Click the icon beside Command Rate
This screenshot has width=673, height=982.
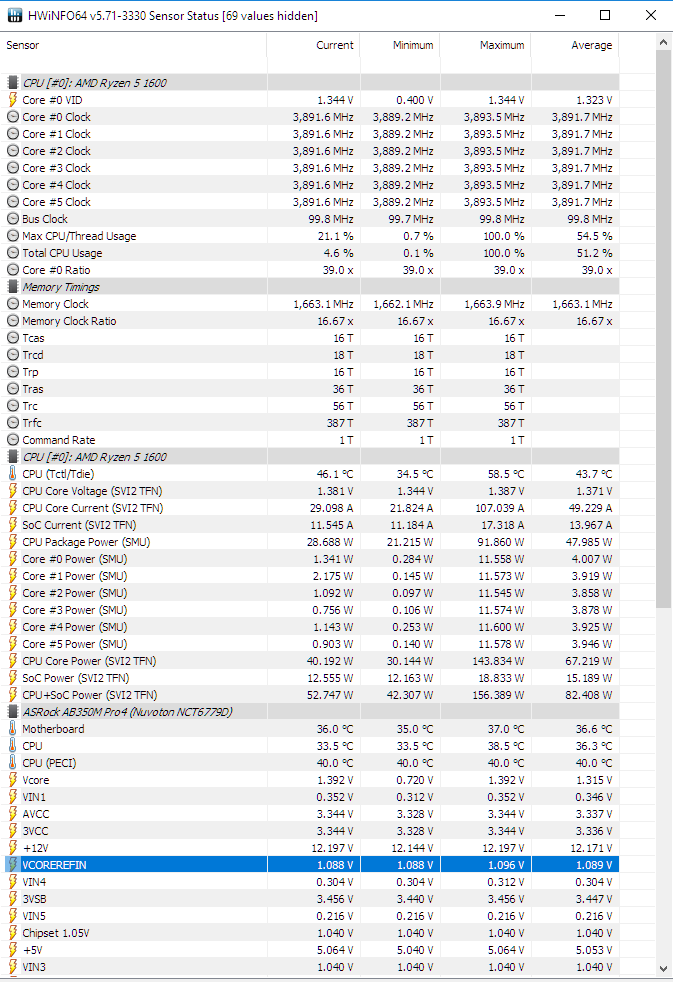tap(13, 440)
